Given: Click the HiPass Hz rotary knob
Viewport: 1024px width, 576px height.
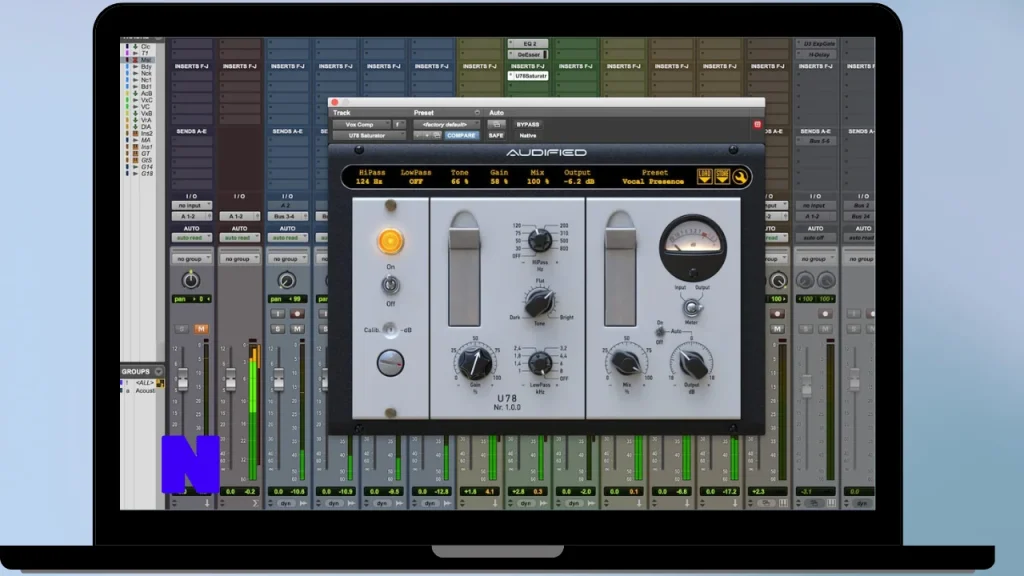Looking at the screenshot, I should click(539, 240).
